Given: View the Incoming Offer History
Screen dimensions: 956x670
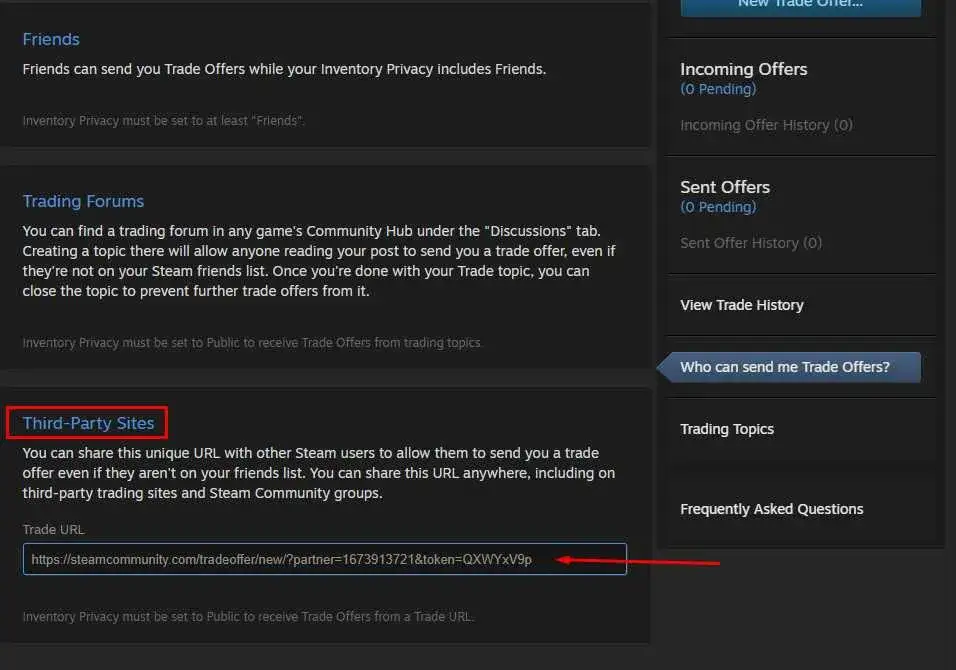Looking at the screenshot, I should [x=765, y=125].
